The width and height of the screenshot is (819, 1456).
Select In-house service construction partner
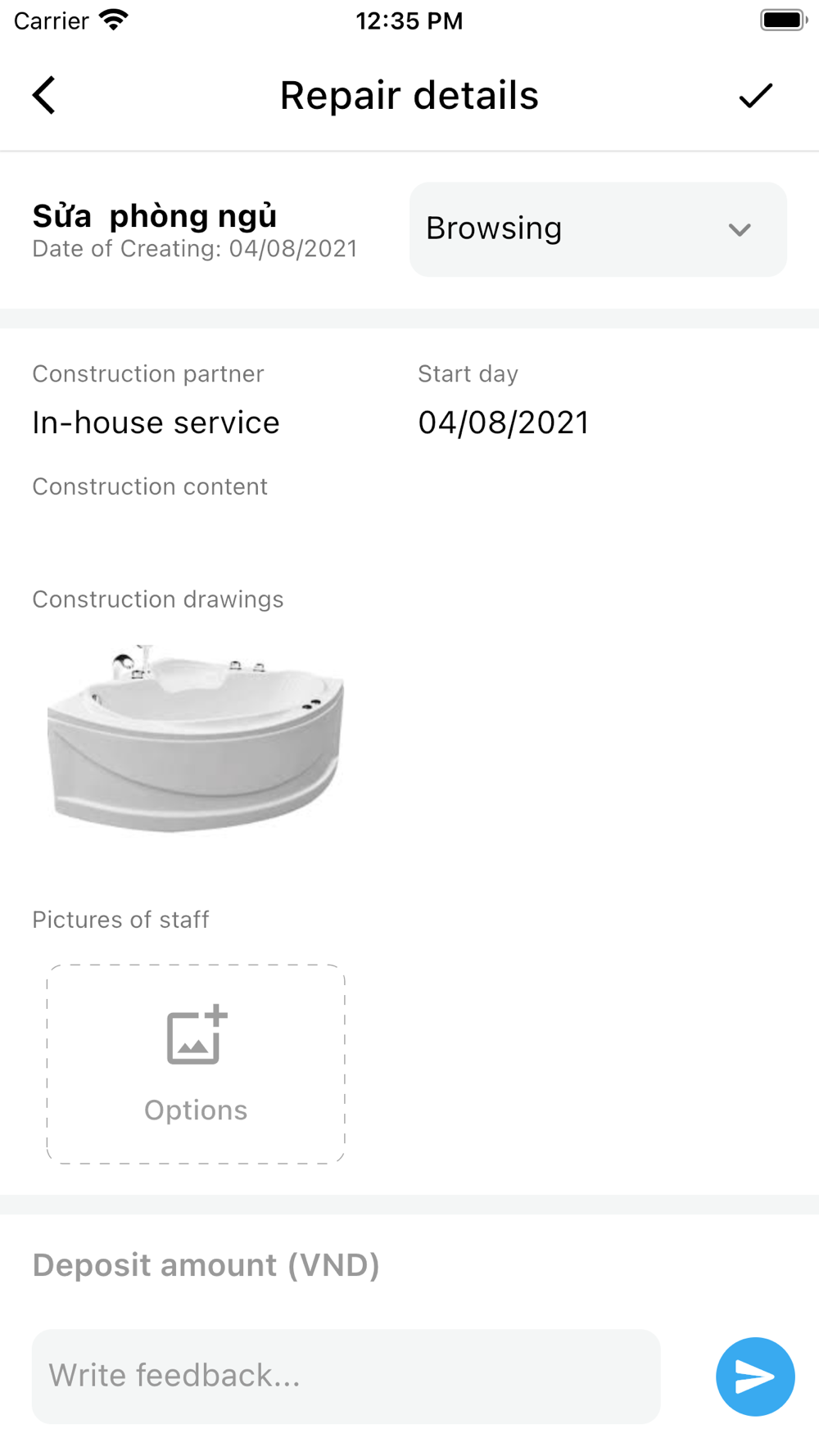coord(156,423)
